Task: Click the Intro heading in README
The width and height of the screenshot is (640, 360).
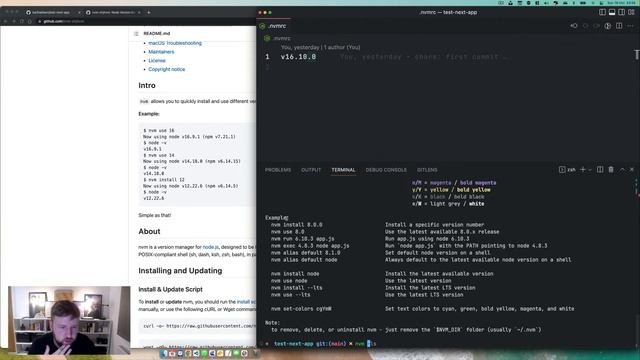Action: pos(147,85)
